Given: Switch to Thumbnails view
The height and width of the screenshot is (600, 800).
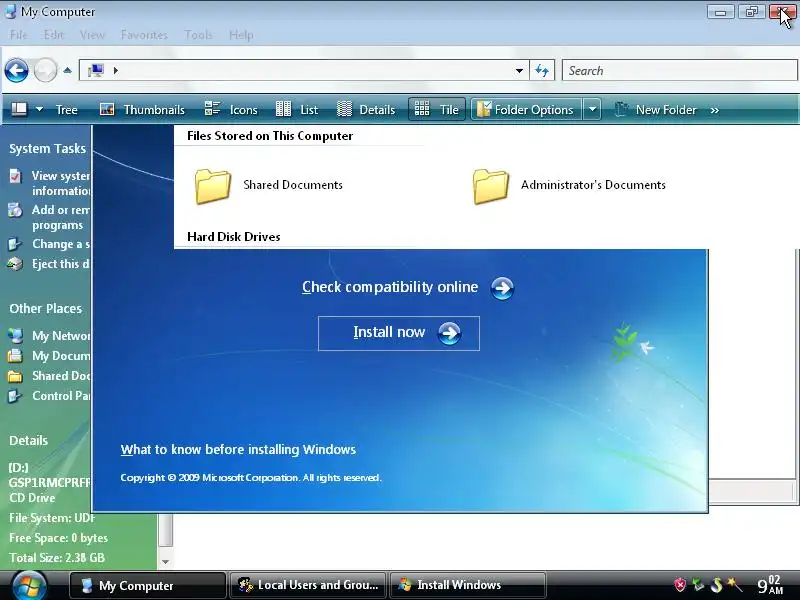Looking at the screenshot, I should click(142, 110).
